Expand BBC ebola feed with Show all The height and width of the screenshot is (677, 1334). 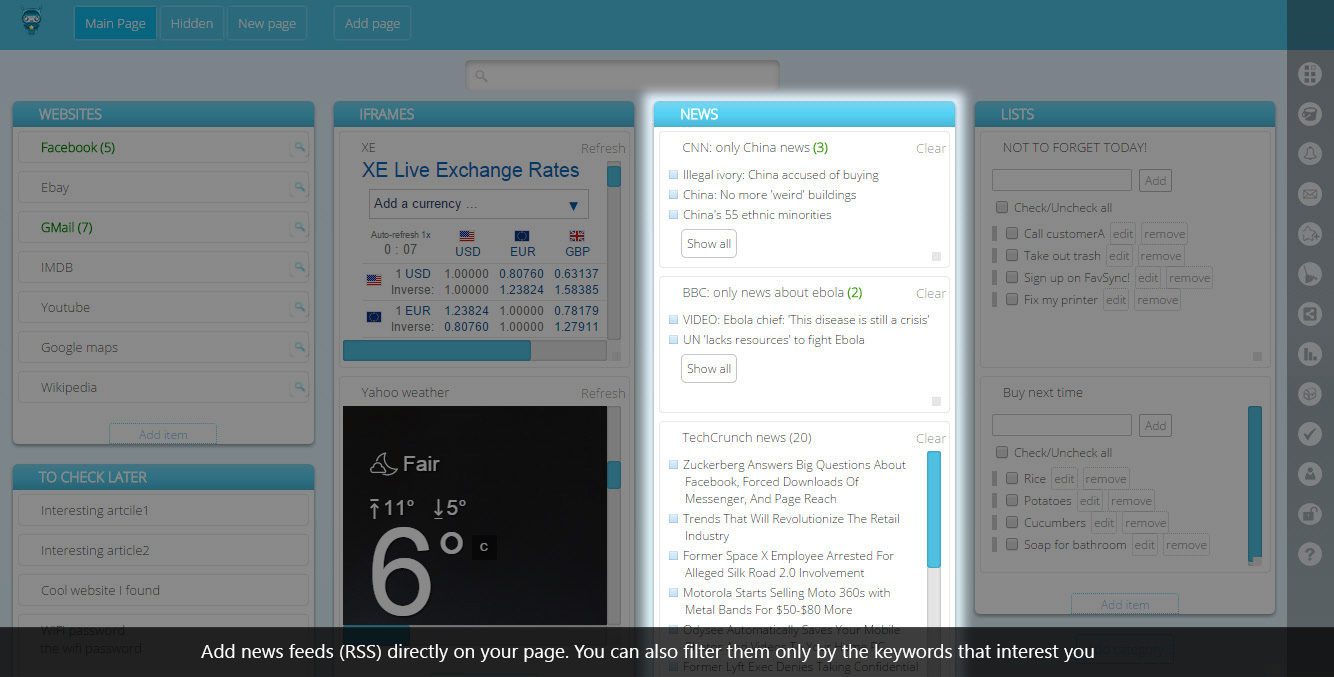pos(709,369)
